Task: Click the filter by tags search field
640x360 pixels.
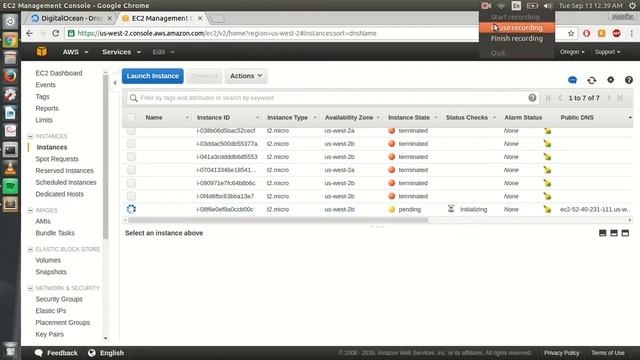Action: point(333,98)
